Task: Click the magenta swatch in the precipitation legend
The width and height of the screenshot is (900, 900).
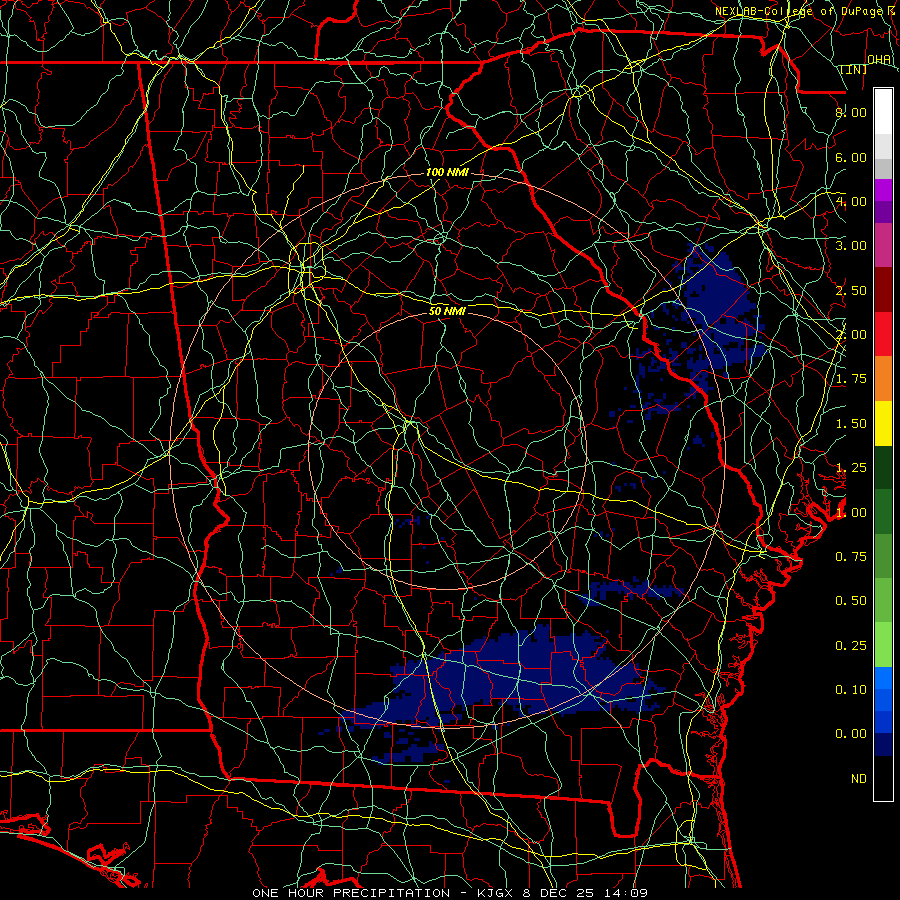Action: [x=883, y=190]
